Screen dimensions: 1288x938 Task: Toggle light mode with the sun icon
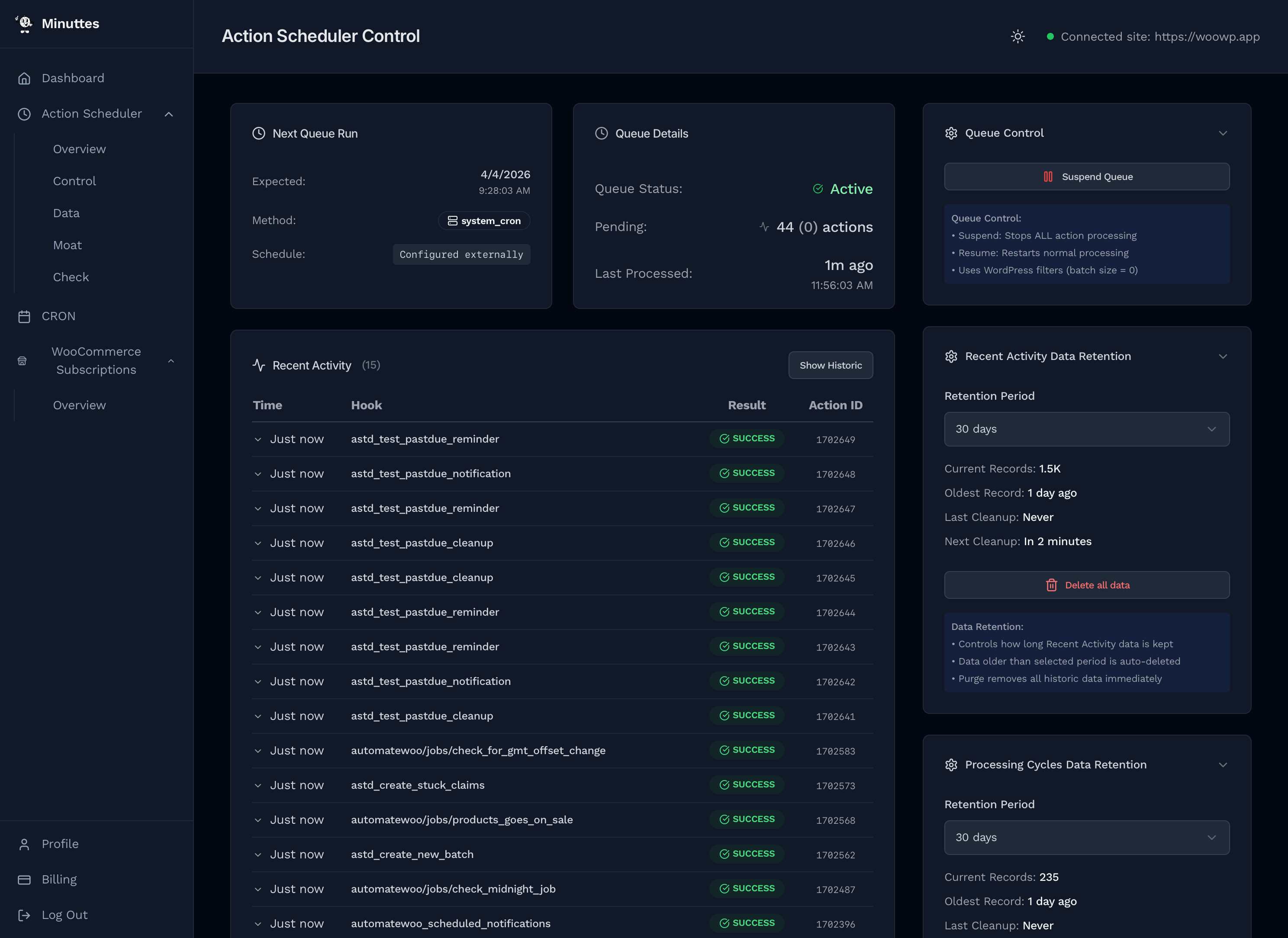point(1017,36)
